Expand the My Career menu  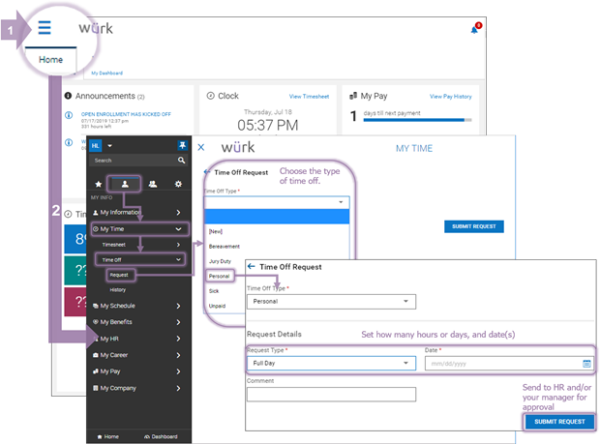tap(137, 355)
